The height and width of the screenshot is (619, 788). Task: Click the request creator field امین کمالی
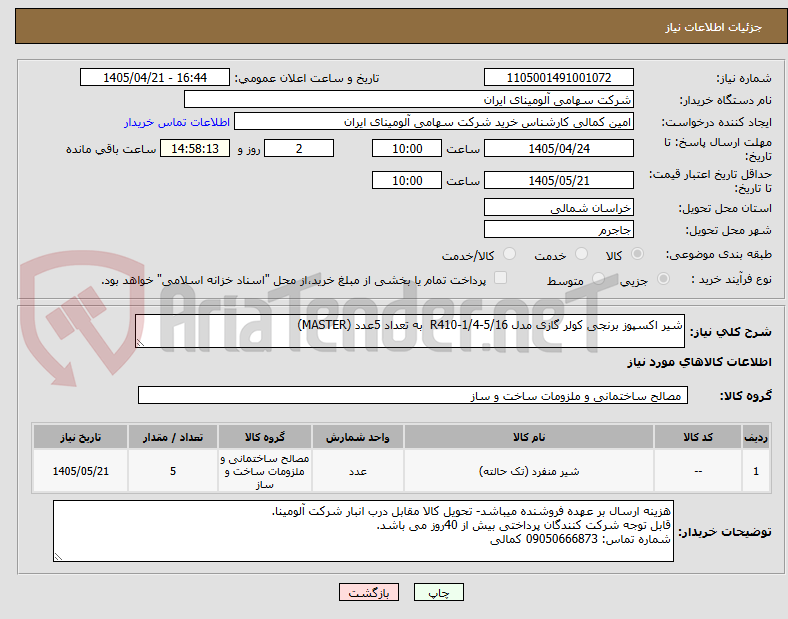pyautogui.click(x=434, y=122)
